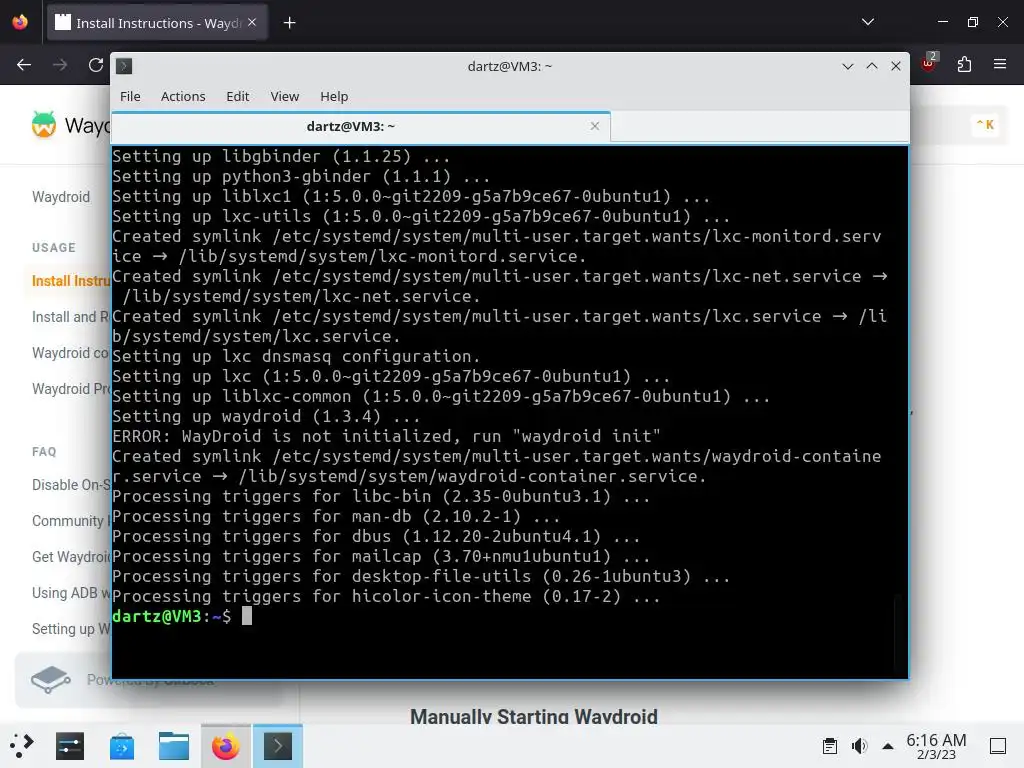The width and height of the screenshot is (1024, 768).
Task: Open Discover software center from taskbar
Action: coord(122,746)
